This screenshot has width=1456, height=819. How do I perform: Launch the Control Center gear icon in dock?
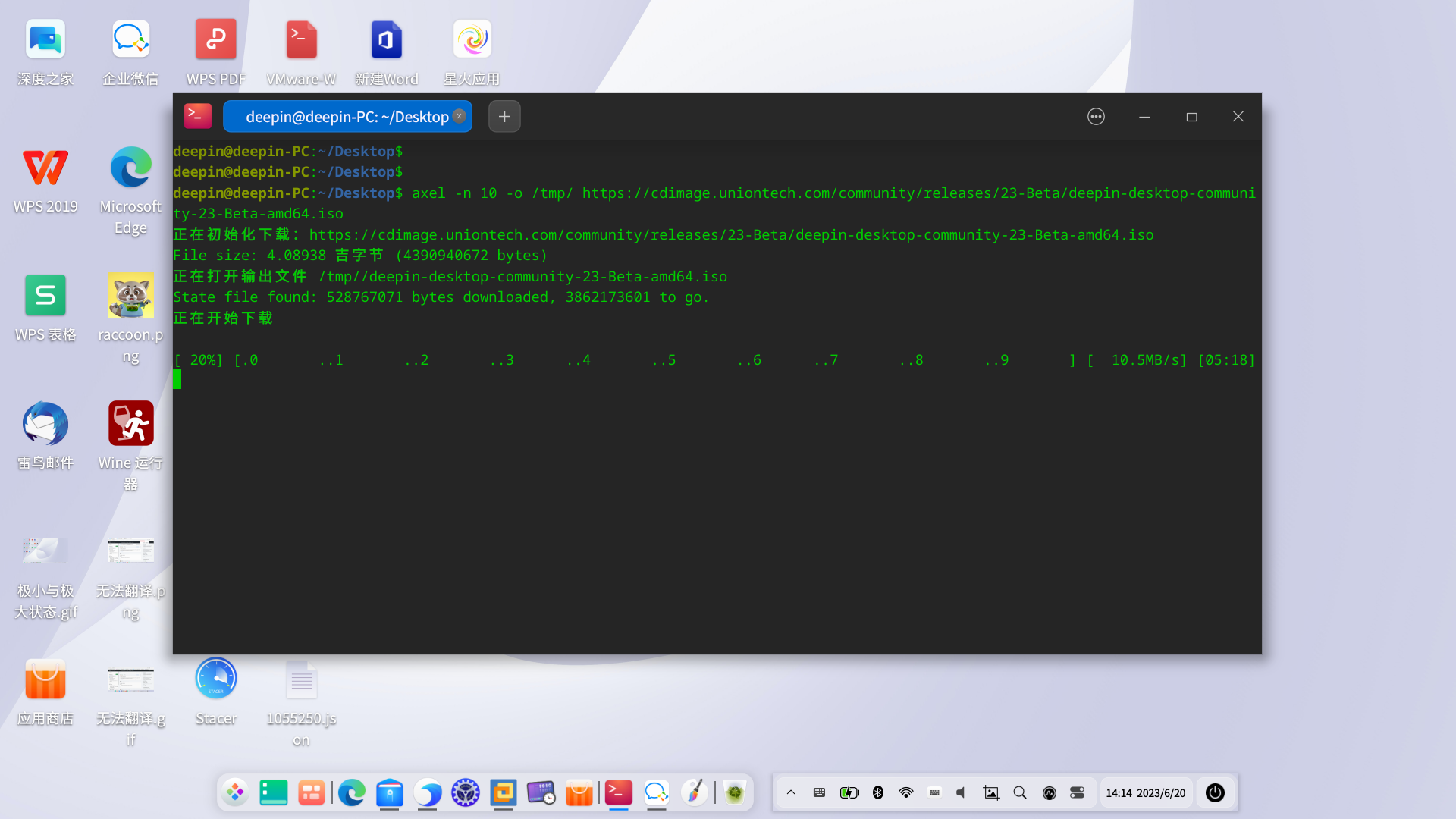point(465,793)
